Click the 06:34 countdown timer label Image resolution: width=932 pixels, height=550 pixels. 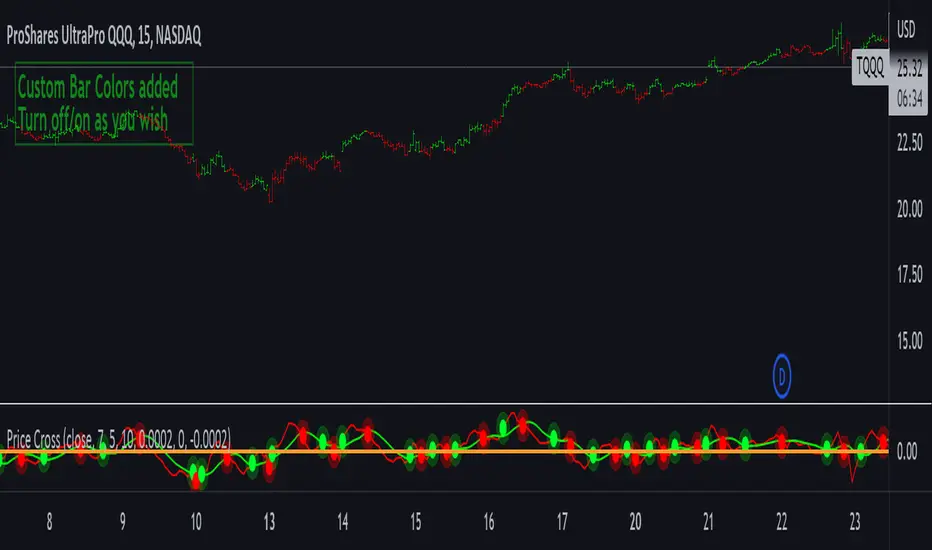coord(909,98)
